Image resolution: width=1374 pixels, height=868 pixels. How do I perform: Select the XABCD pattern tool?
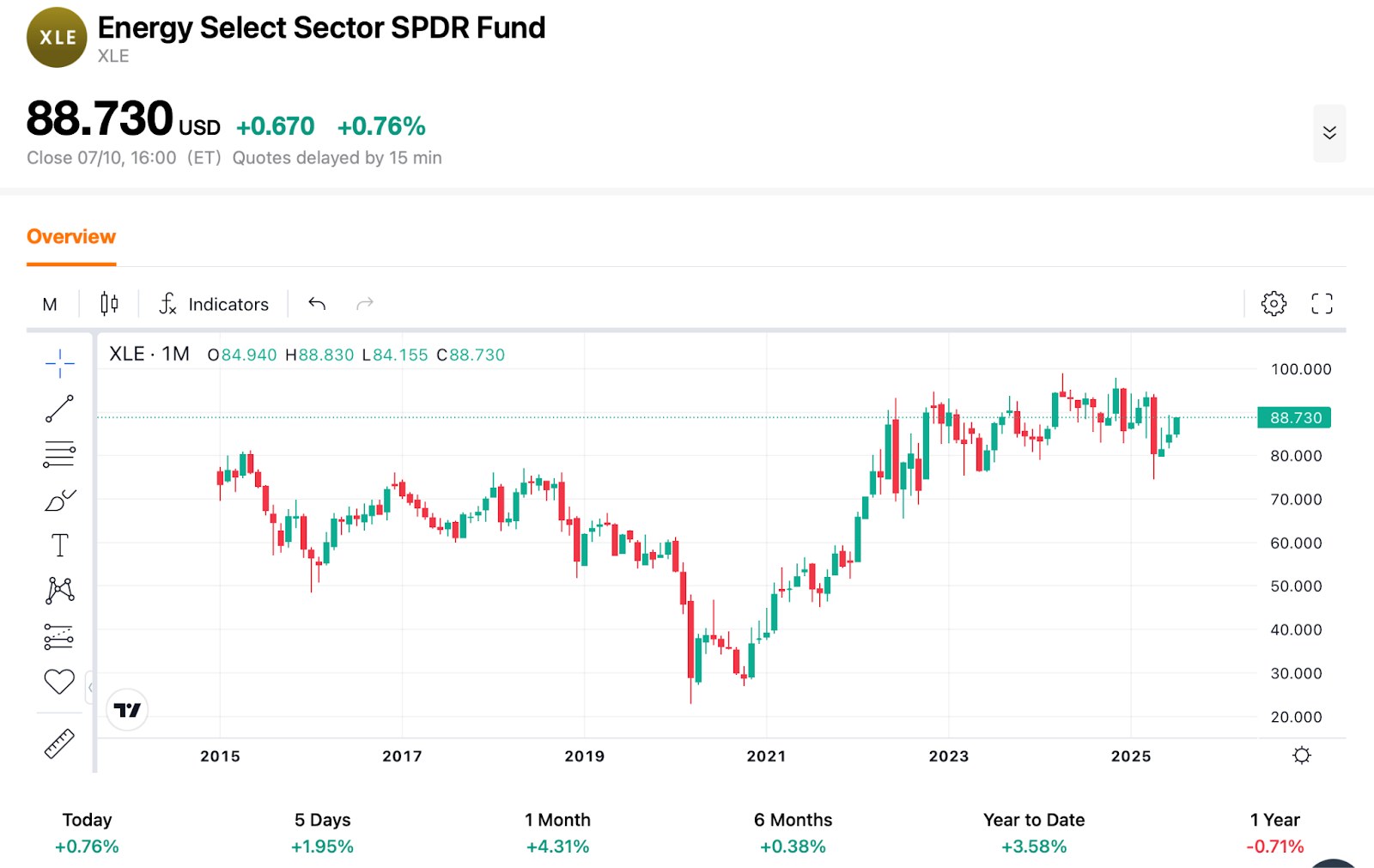point(59,590)
